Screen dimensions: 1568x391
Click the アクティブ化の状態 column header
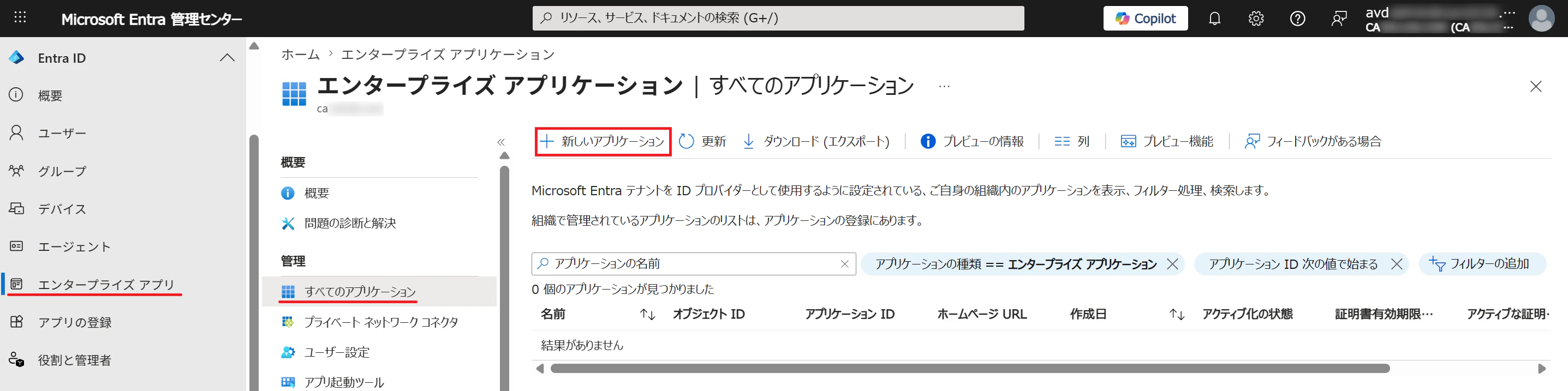(x=1247, y=314)
